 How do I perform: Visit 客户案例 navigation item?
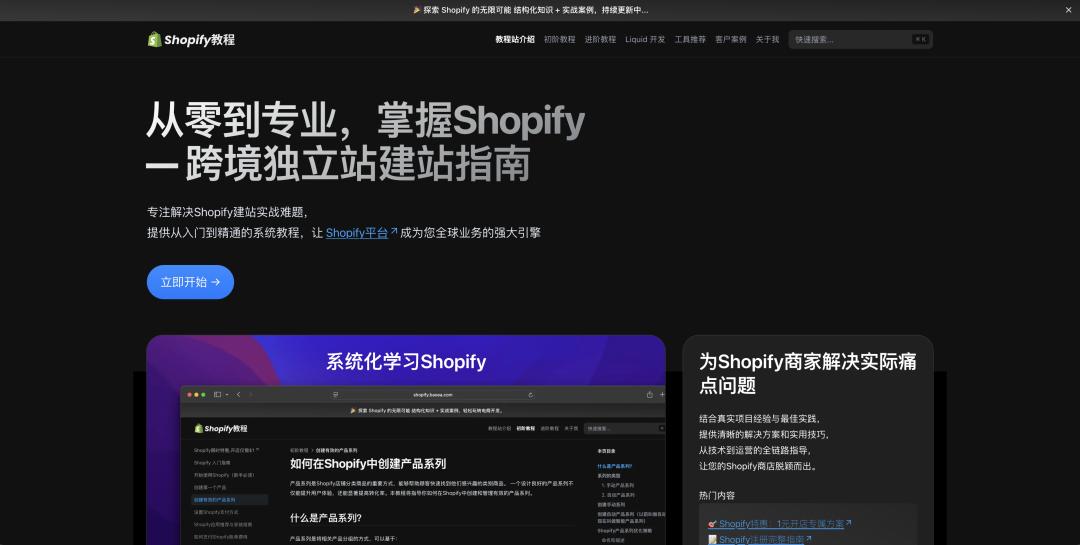pos(730,39)
